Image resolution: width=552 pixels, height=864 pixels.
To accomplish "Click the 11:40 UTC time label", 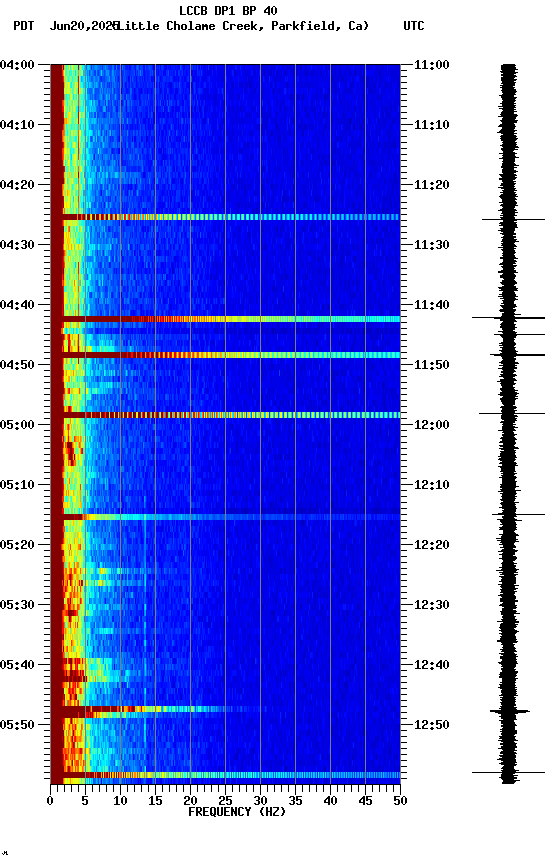I will pos(432,305).
